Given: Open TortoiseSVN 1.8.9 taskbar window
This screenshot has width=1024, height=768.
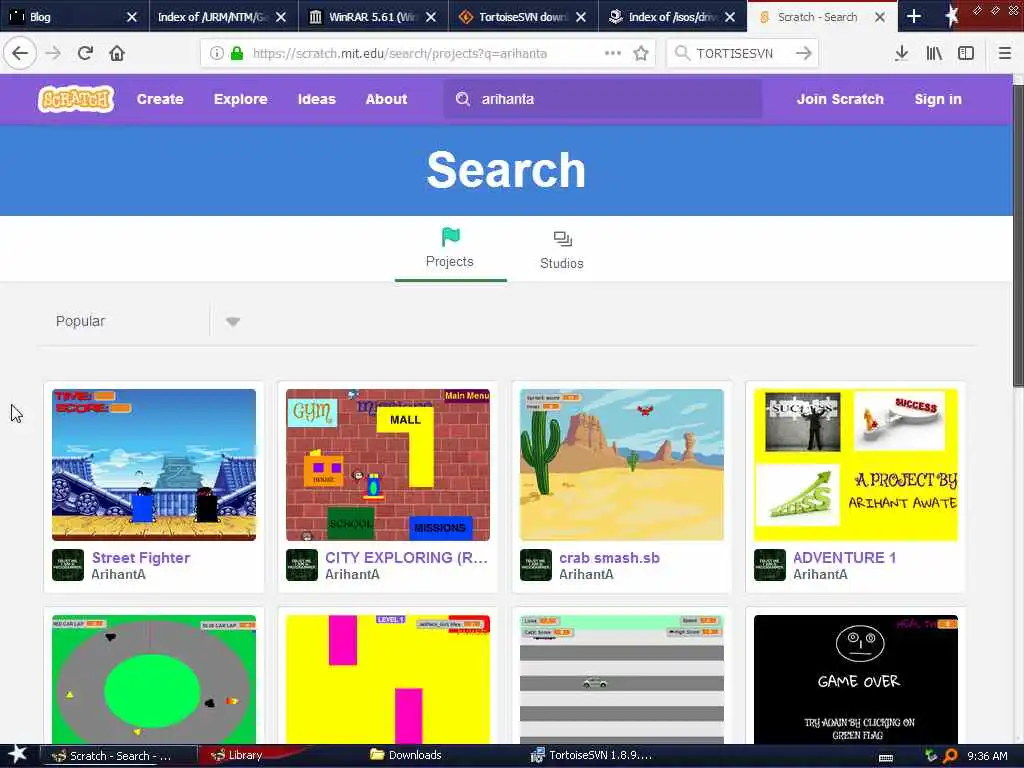Looking at the screenshot, I should [592, 755].
